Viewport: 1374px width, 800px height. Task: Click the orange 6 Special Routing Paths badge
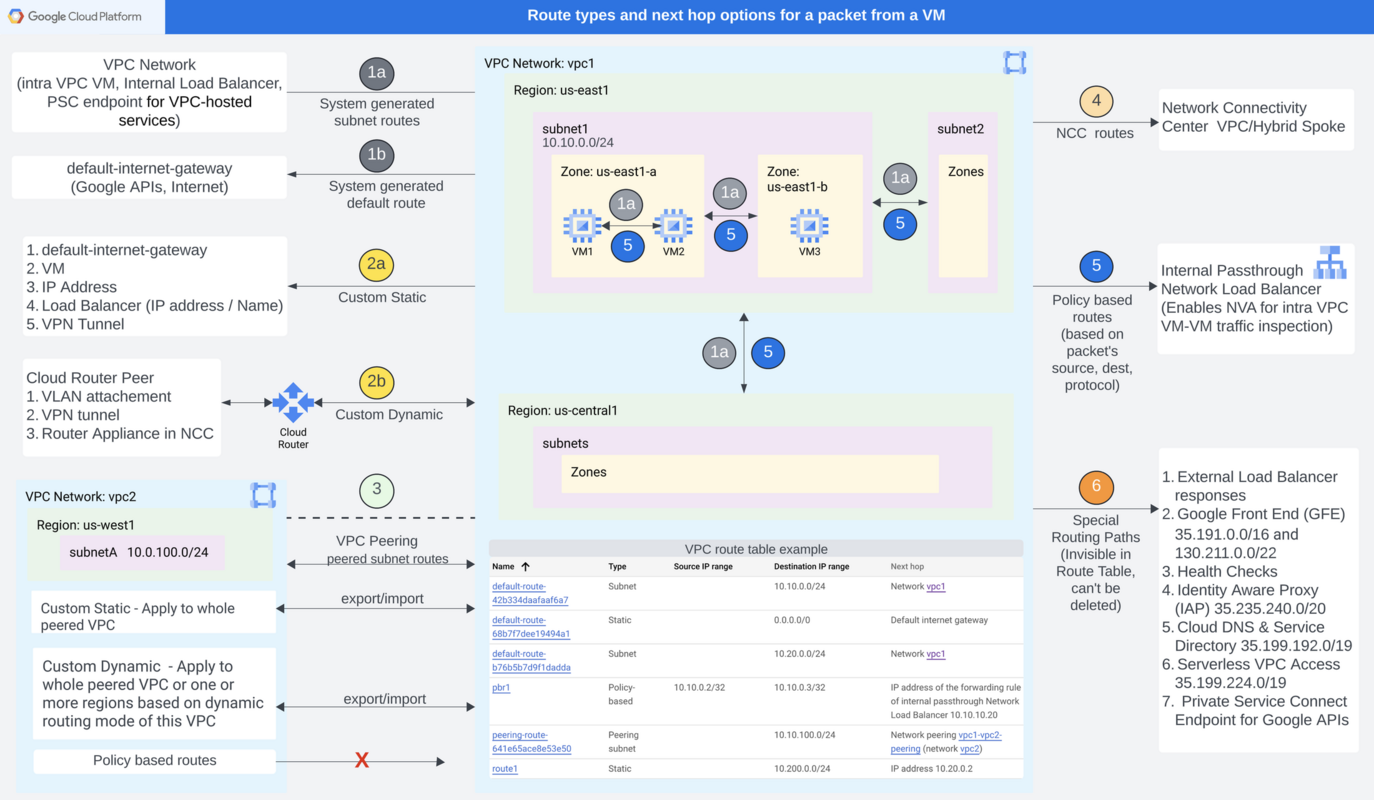[x=1096, y=488]
